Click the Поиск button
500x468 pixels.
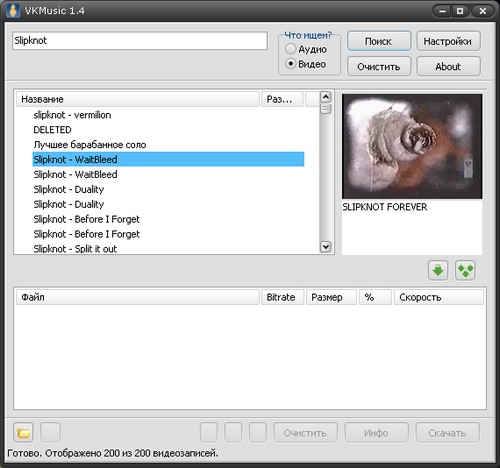379,41
